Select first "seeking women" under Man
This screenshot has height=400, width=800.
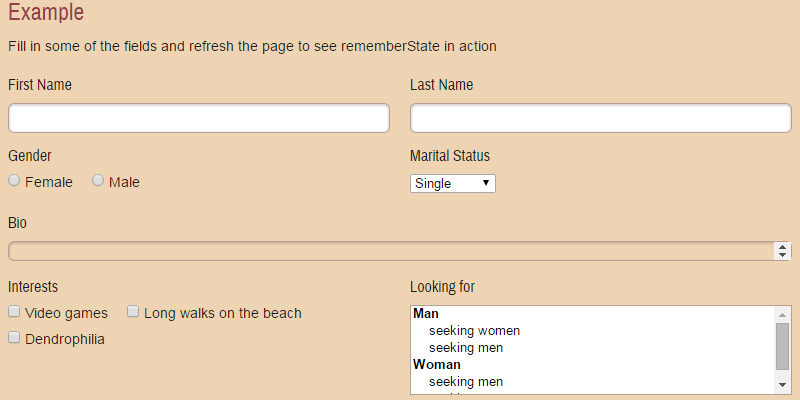474,331
